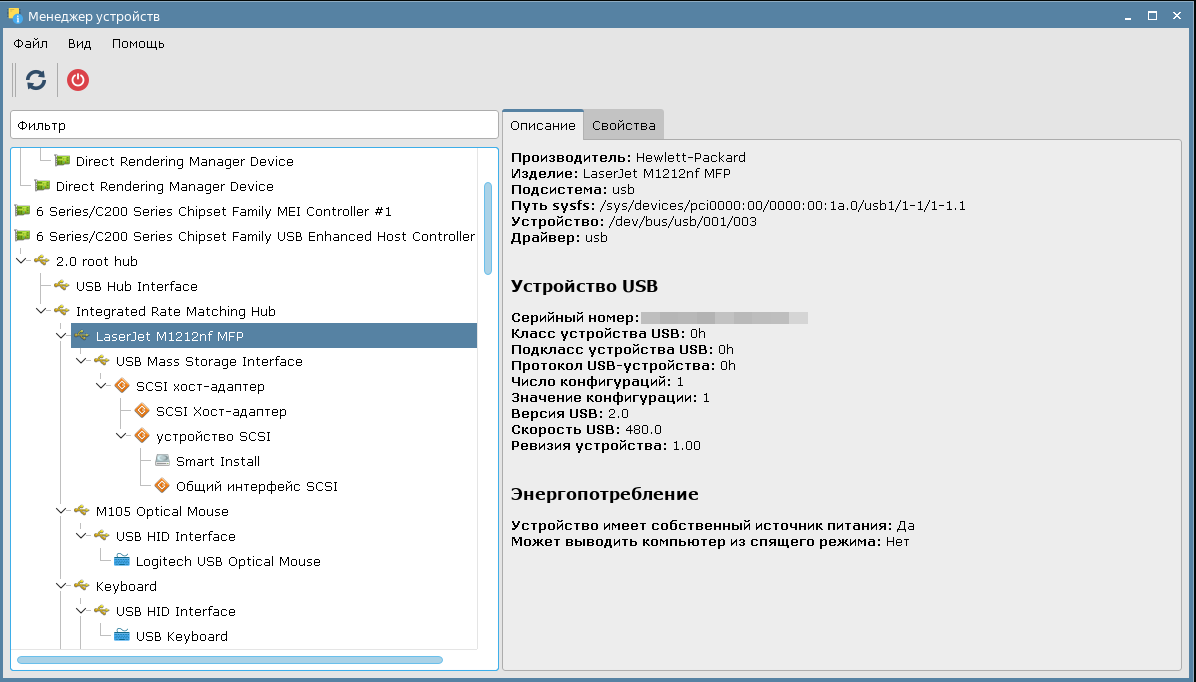Click the orange SCSI Хост-адаптер child icon
Screen dimensions: 1196x682
[x=143, y=411]
